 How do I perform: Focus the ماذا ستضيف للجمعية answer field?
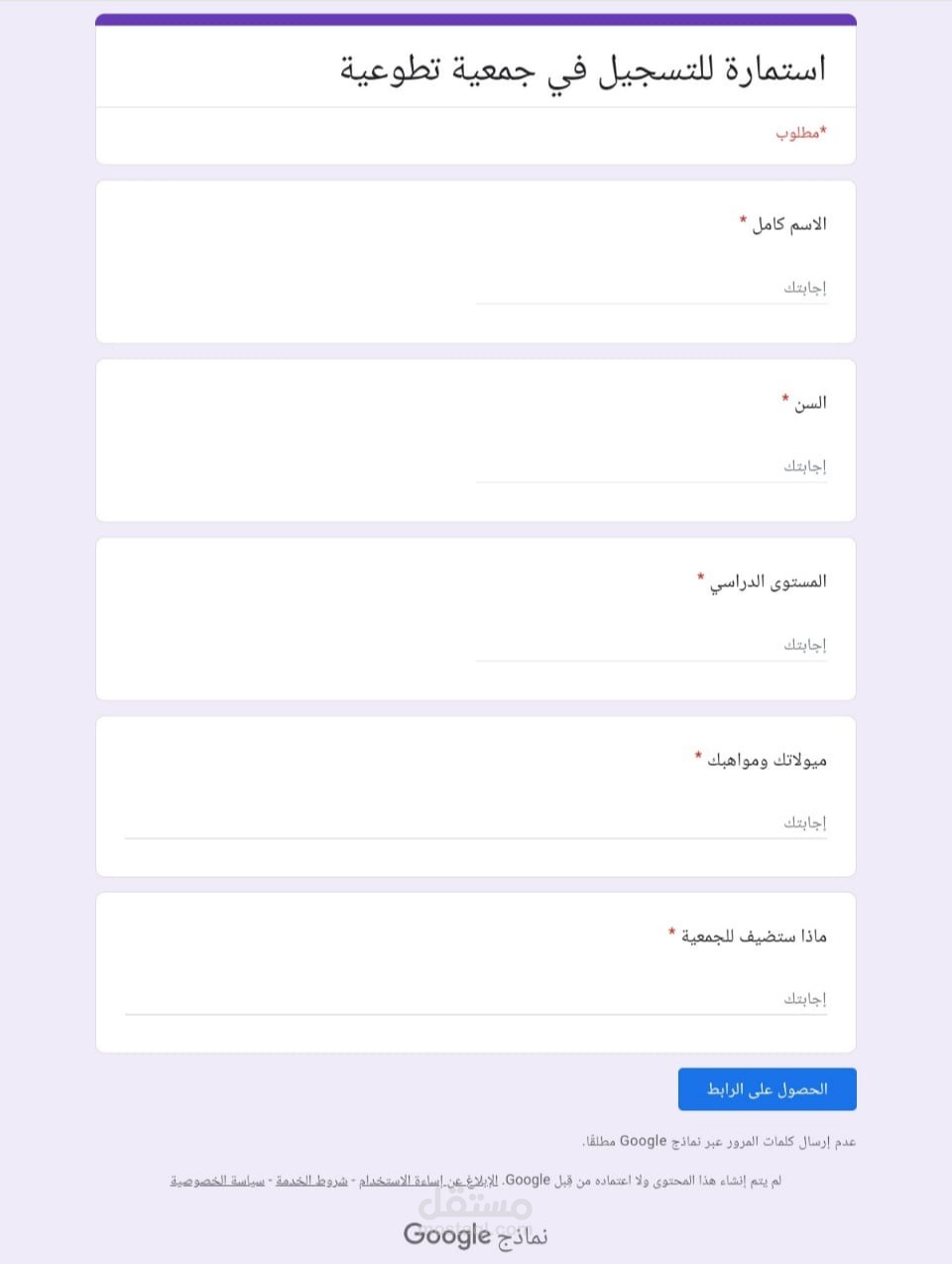click(x=476, y=999)
